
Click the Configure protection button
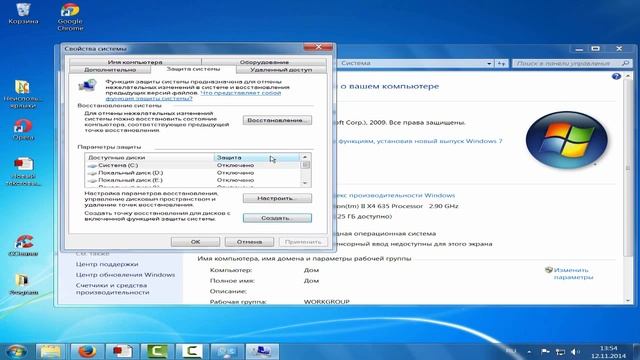[277, 198]
